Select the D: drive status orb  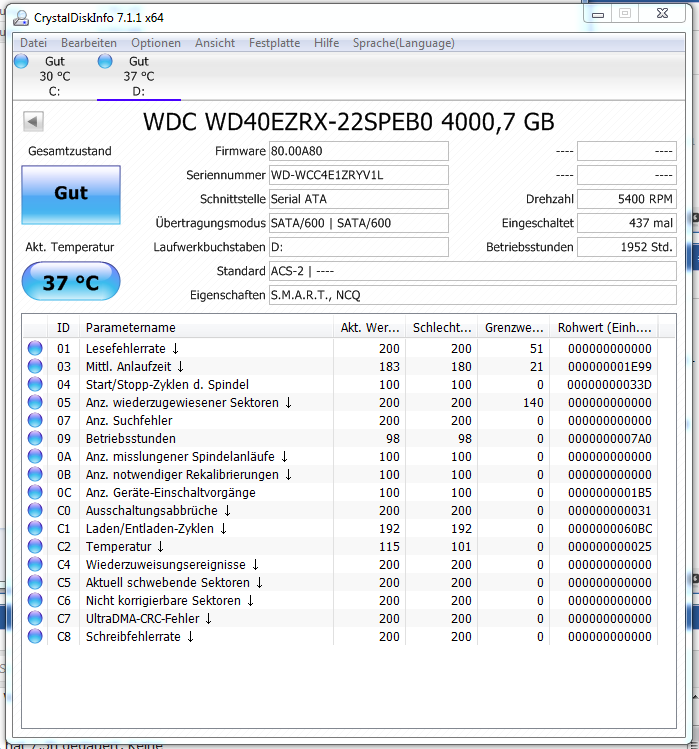click(105, 61)
